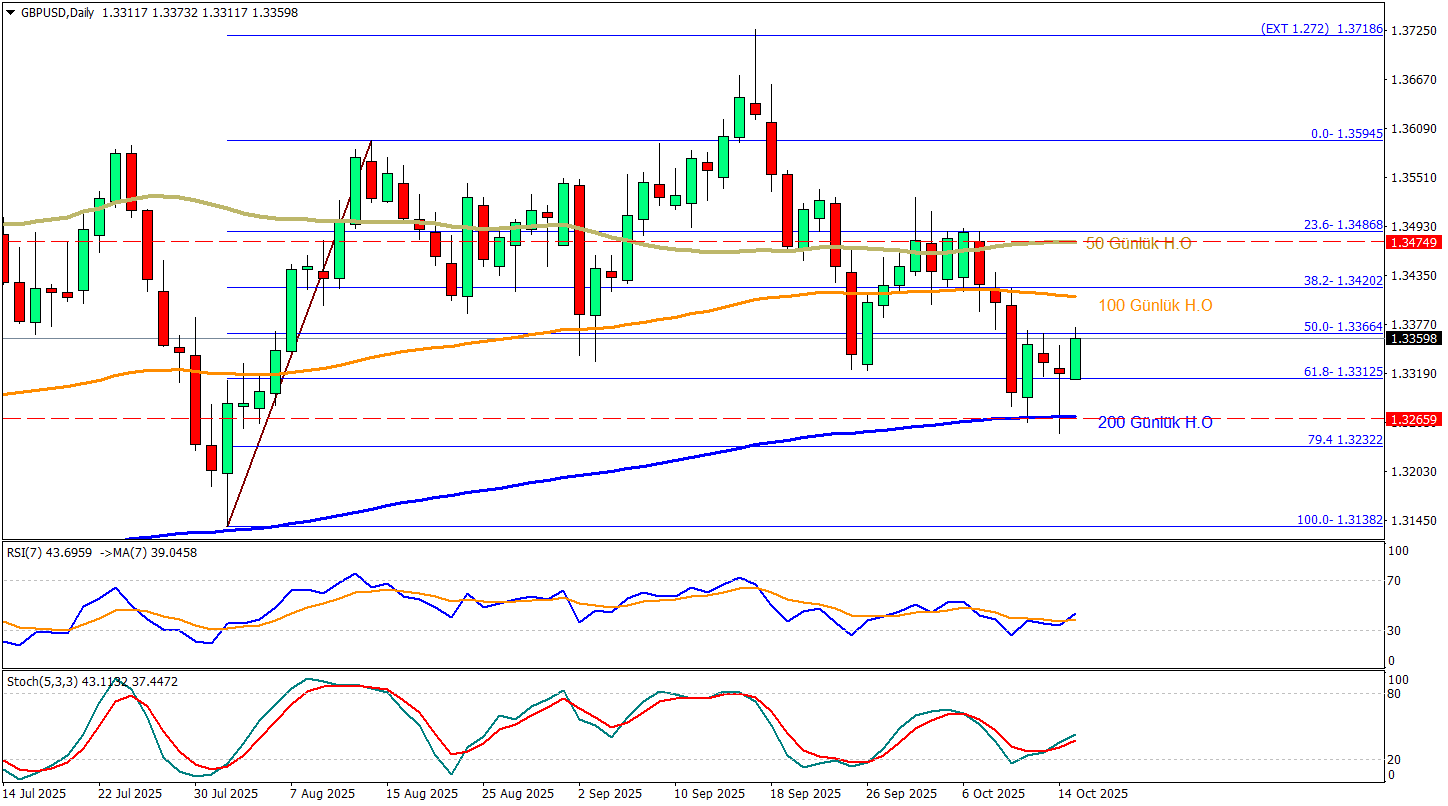Select the latest green candle on the chart

tap(1075, 359)
